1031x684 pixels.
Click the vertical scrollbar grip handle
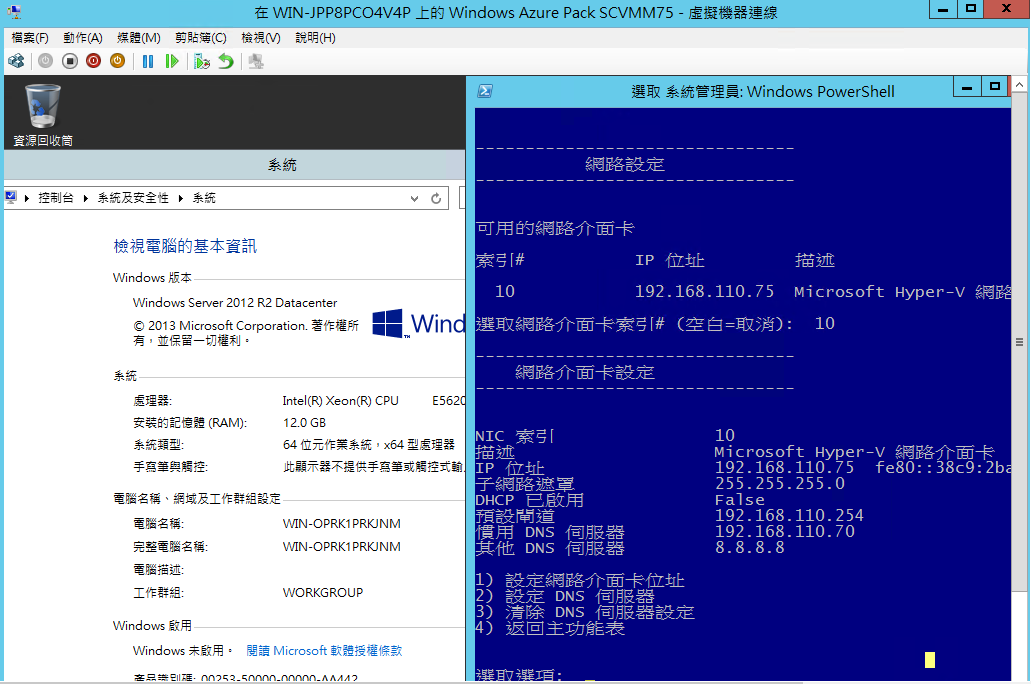[x=1019, y=342]
